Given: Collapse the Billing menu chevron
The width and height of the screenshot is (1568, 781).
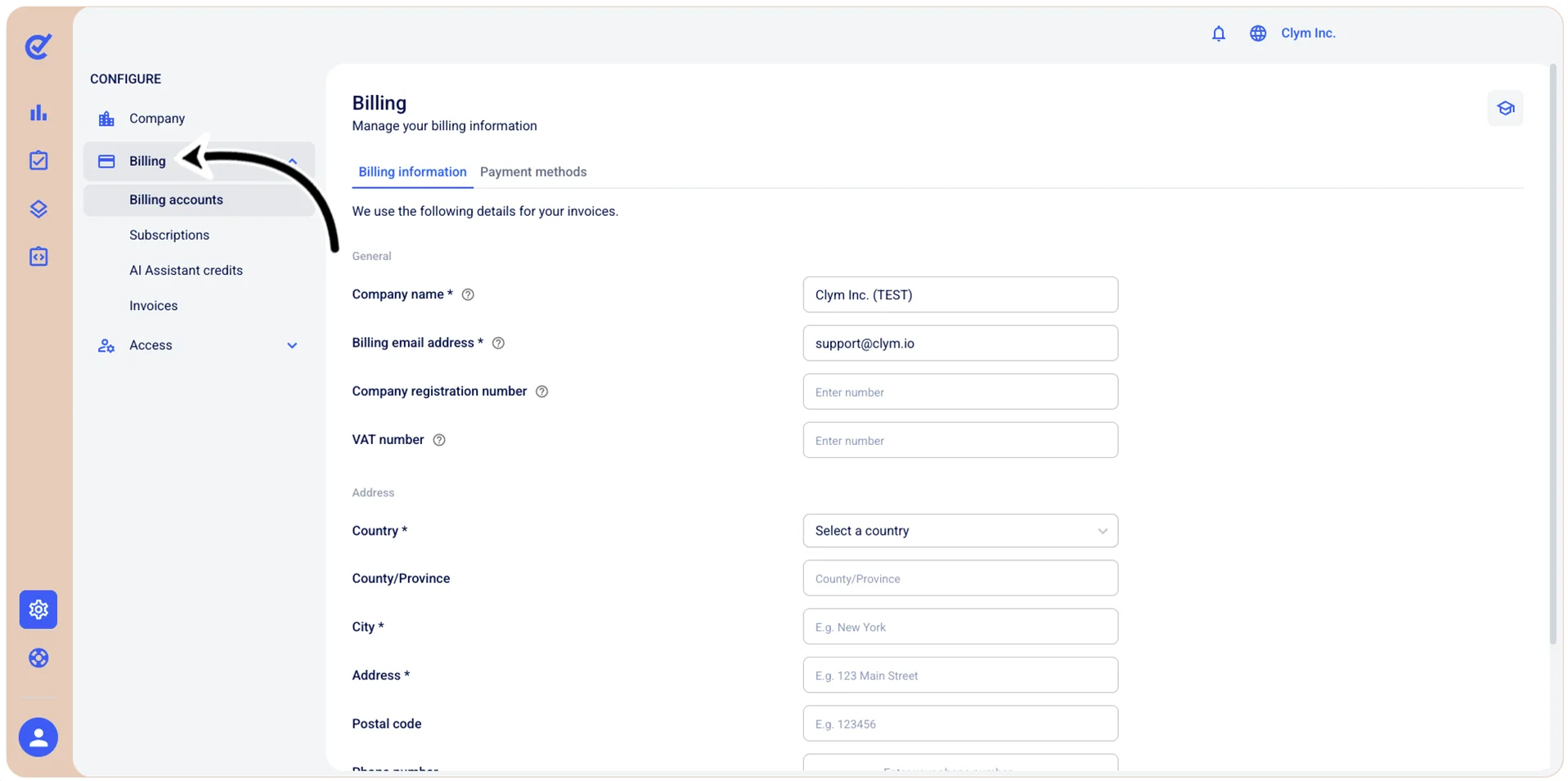Looking at the screenshot, I should (293, 161).
